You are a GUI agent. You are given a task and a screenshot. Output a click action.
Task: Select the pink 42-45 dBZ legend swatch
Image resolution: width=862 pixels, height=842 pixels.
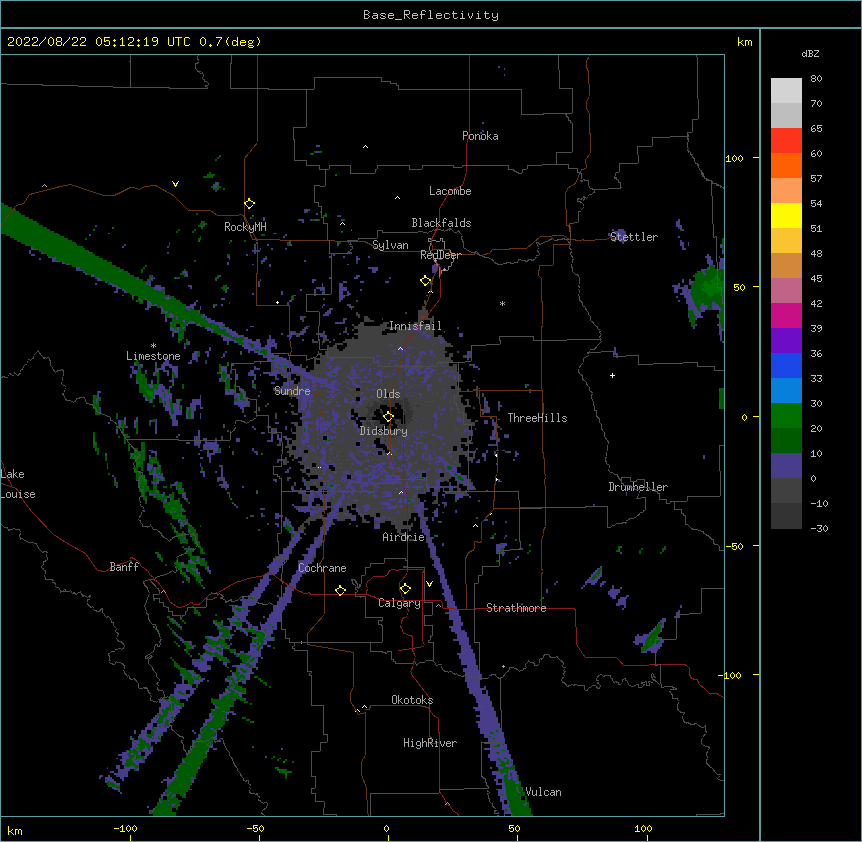786,291
